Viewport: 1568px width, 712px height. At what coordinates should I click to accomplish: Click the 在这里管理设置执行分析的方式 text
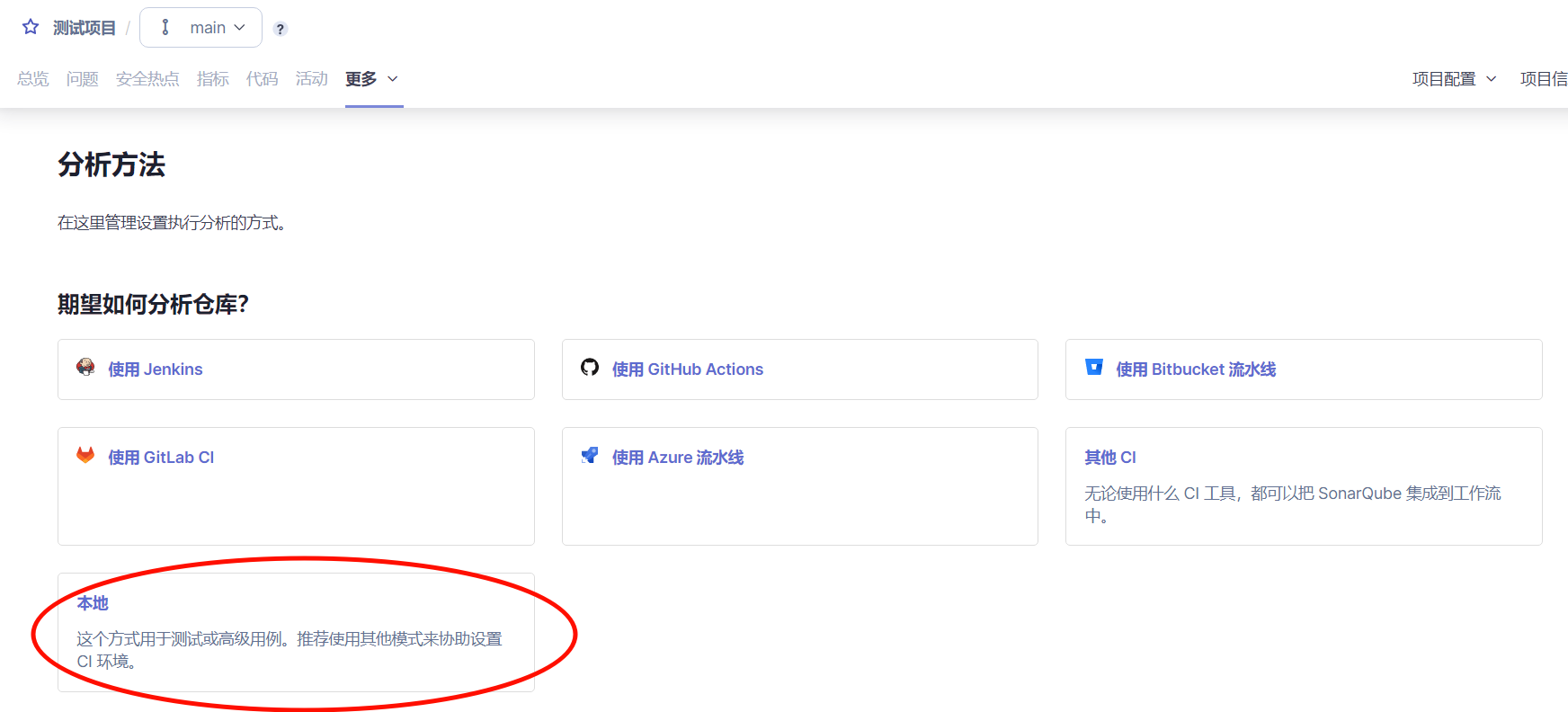tap(172, 223)
